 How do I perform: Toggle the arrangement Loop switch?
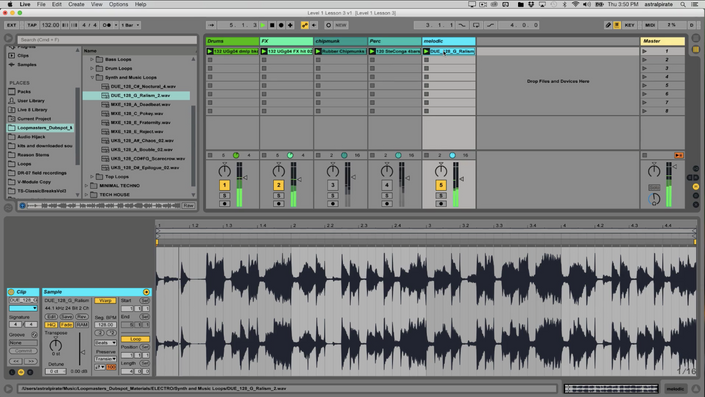click(476, 25)
